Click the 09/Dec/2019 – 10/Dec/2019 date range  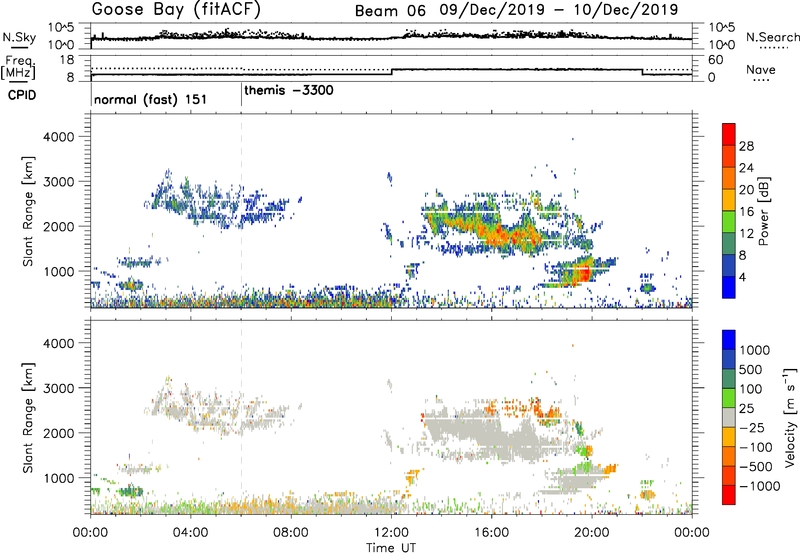pos(559,10)
